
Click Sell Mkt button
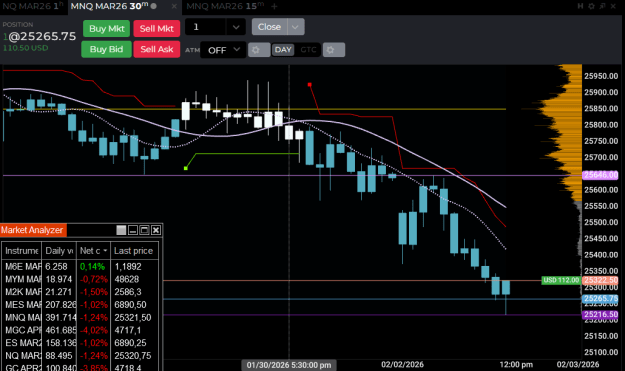(x=157, y=28)
